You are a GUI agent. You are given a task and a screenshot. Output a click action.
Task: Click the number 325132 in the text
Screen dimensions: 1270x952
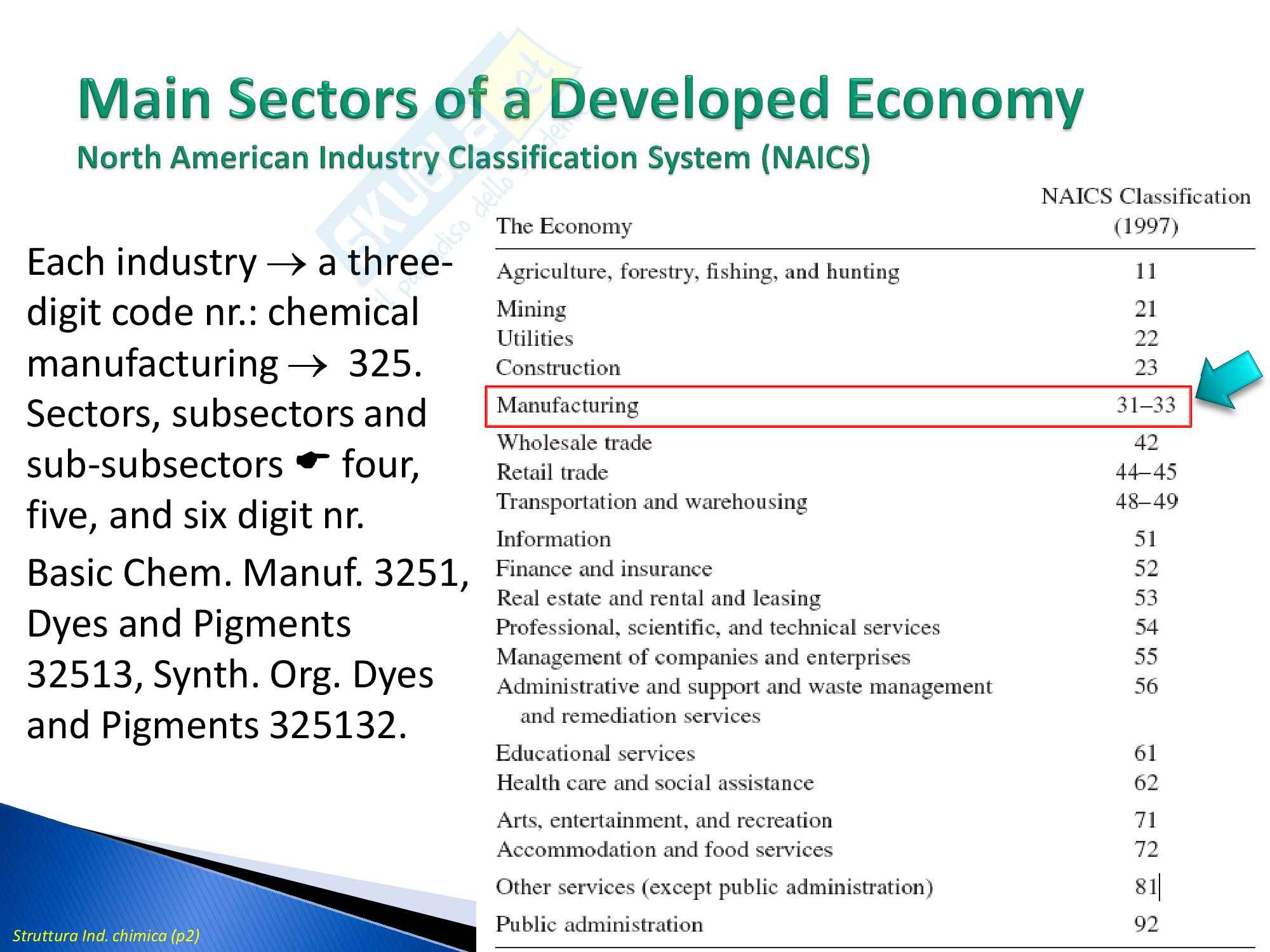(x=333, y=725)
